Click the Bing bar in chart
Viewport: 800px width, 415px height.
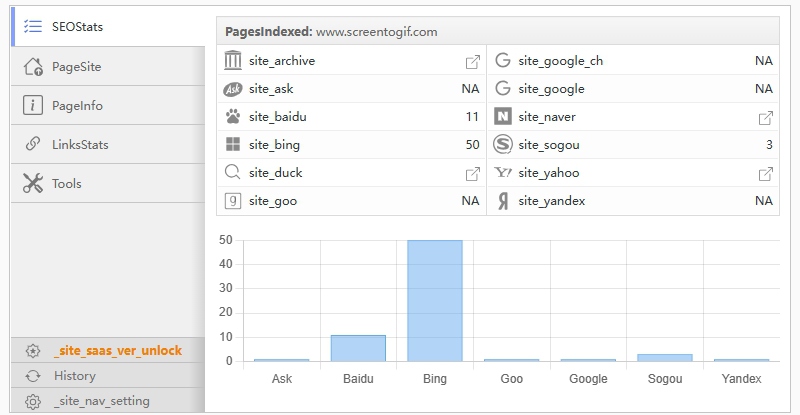435,300
